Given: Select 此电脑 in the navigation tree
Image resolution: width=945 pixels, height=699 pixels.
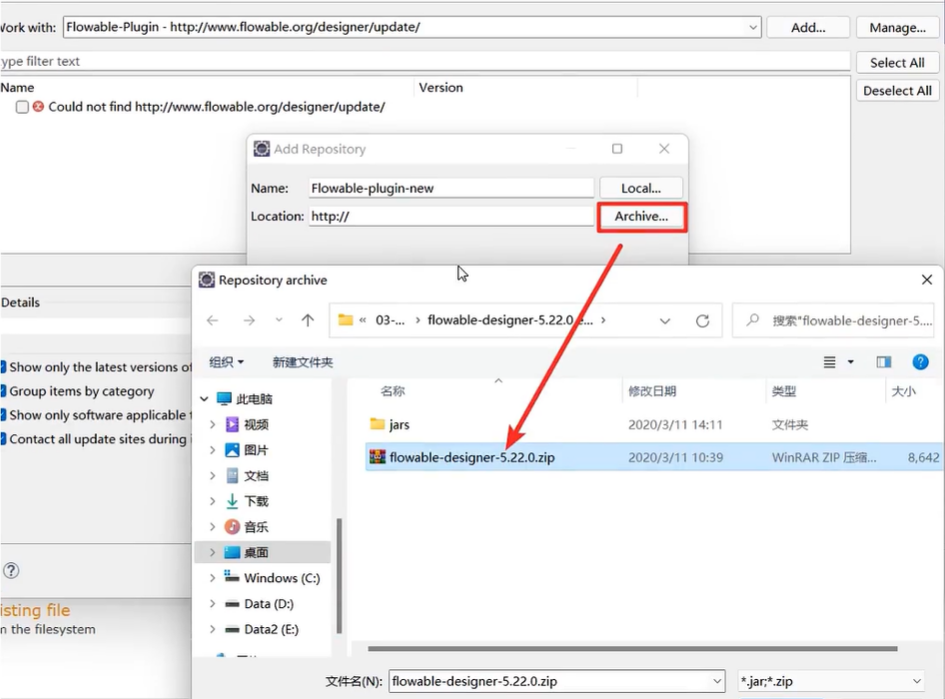Looking at the screenshot, I should point(254,399).
